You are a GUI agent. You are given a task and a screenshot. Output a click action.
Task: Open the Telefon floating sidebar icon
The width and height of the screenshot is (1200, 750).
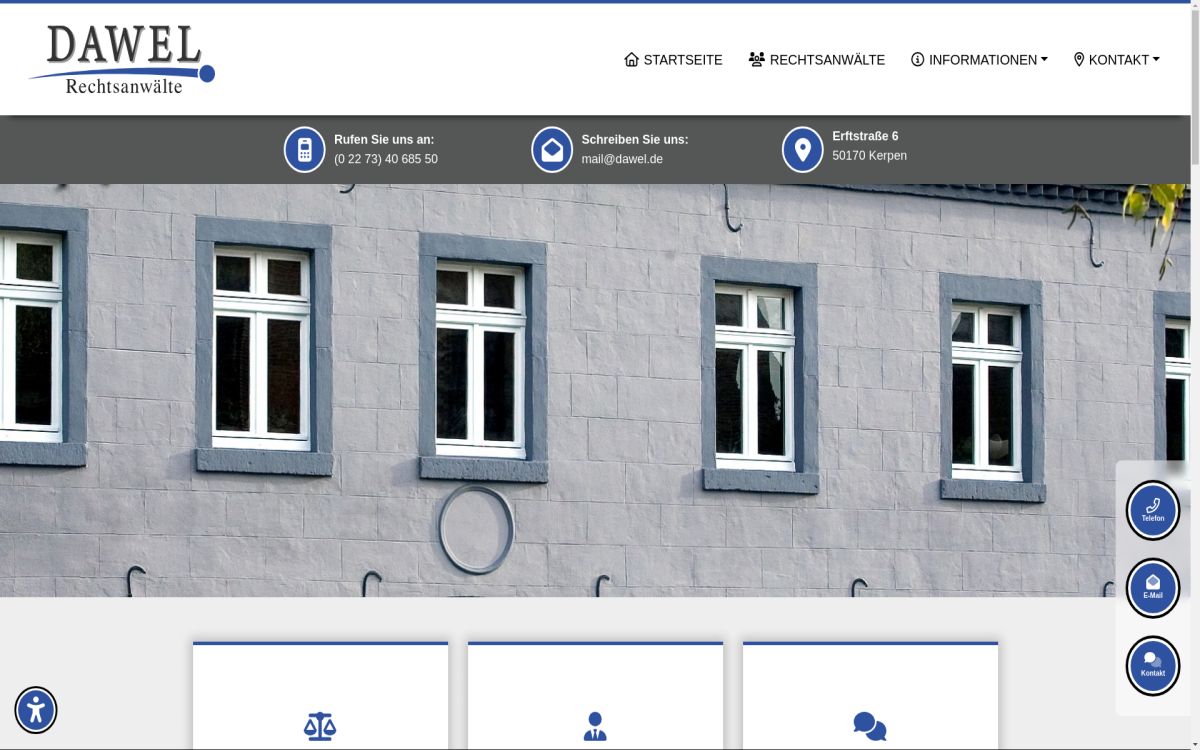(1153, 509)
